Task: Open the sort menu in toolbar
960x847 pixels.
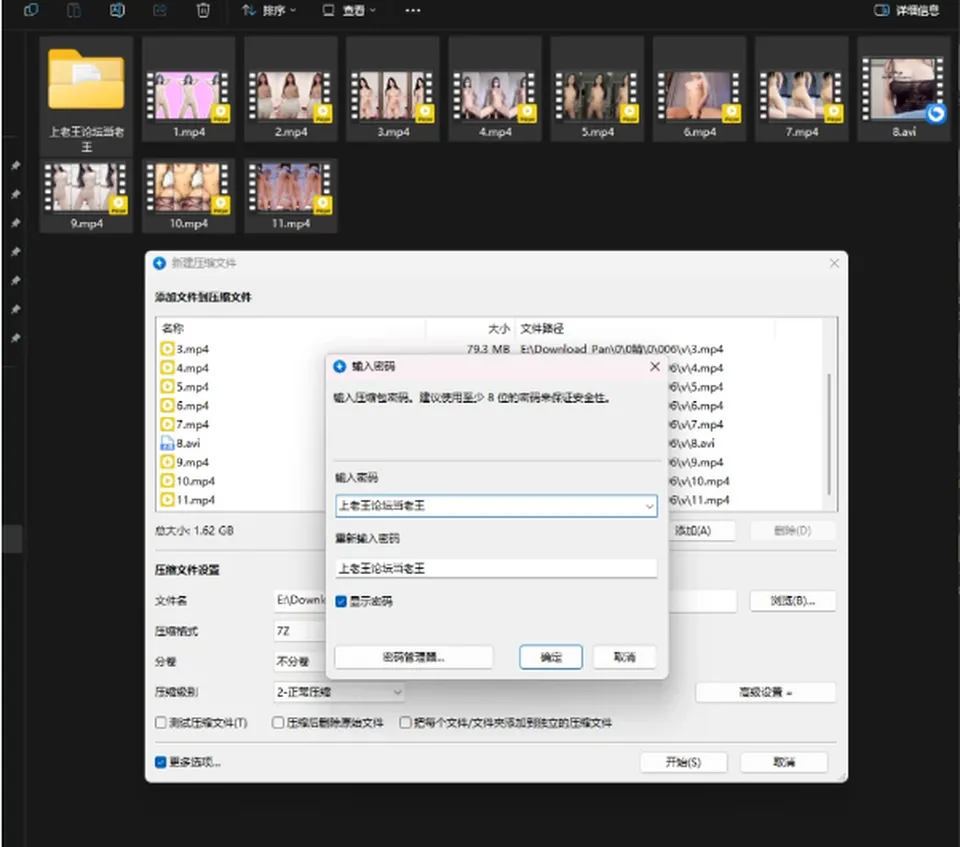Action: coord(269,10)
